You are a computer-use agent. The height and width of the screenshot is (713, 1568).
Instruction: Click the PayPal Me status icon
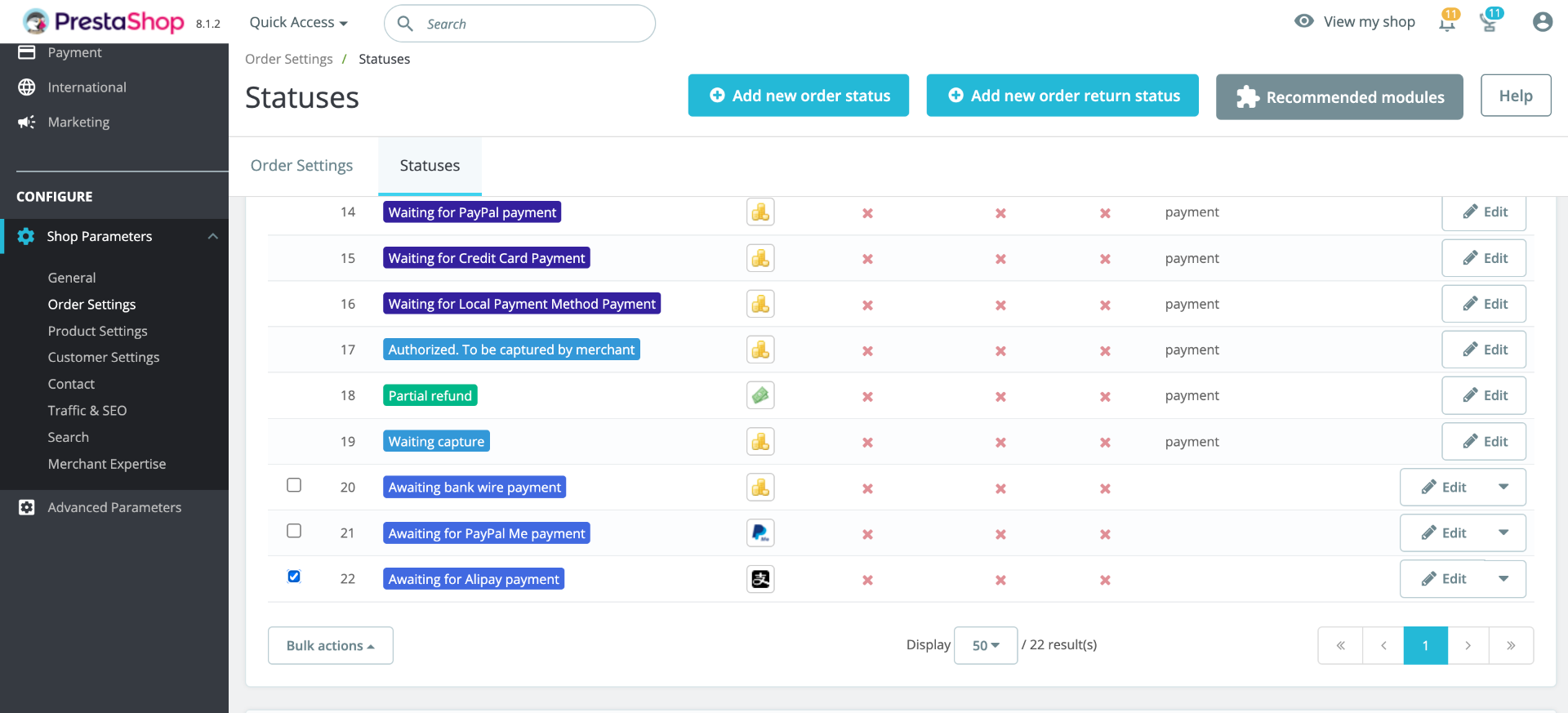pyautogui.click(x=760, y=533)
